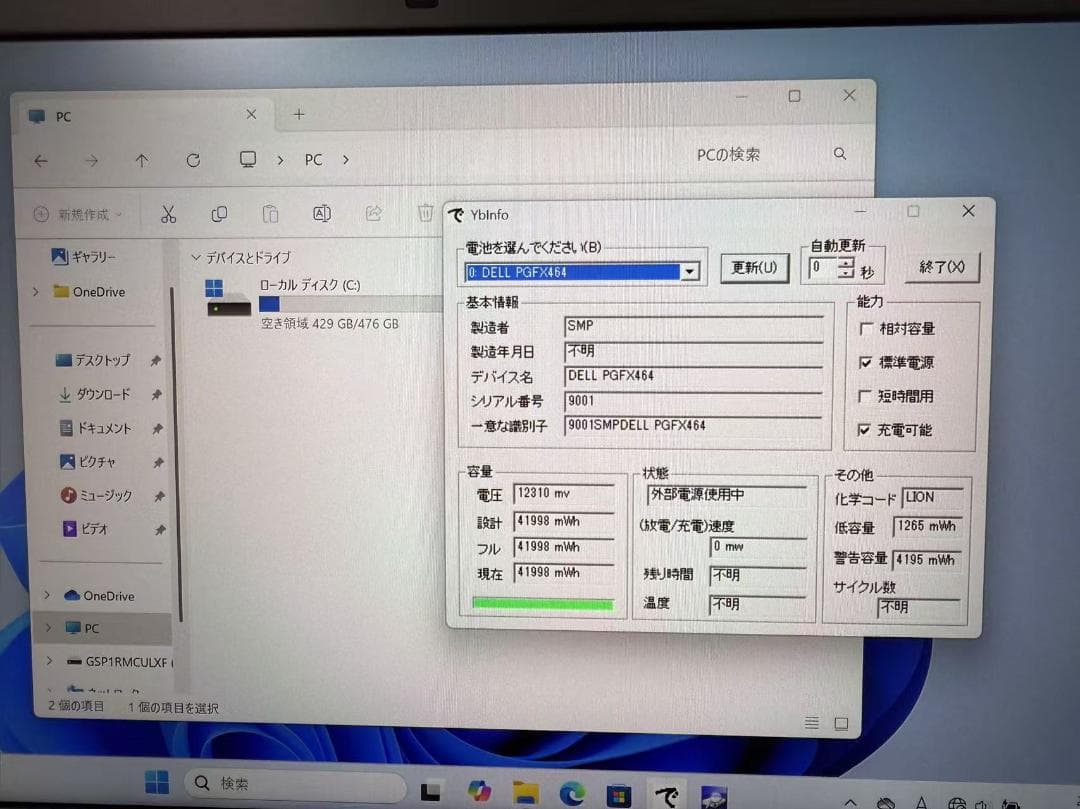The height and width of the screenshot is (809, 1080).
Task: Switch to the PC tab in Explorer
Action: 62,116
